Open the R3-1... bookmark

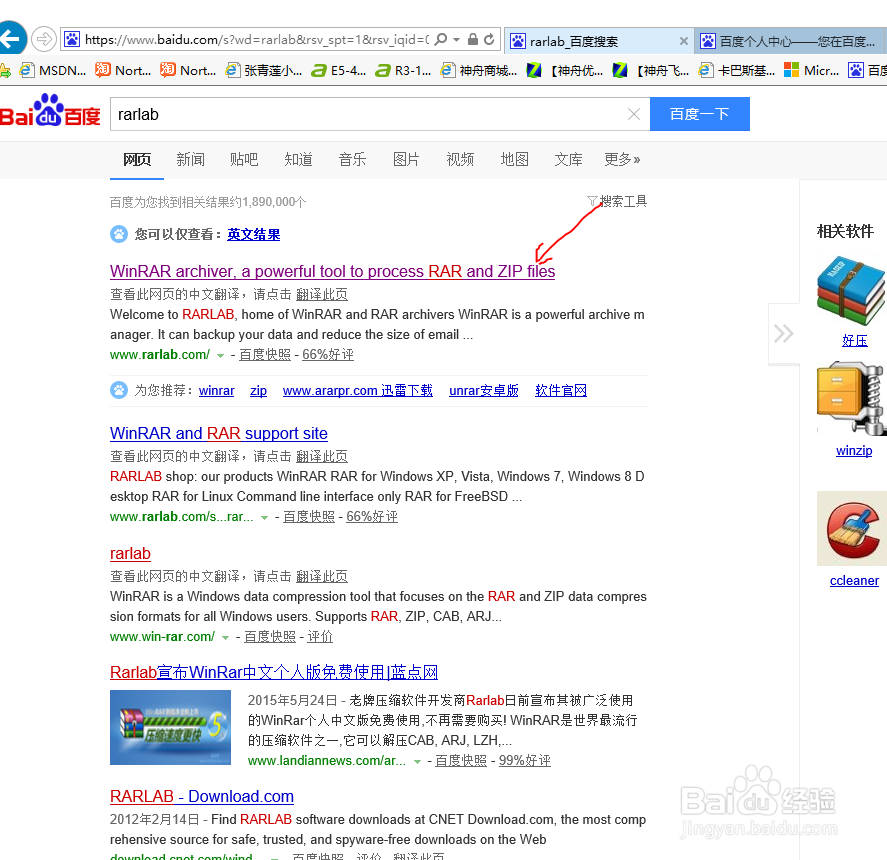[403, 70]
